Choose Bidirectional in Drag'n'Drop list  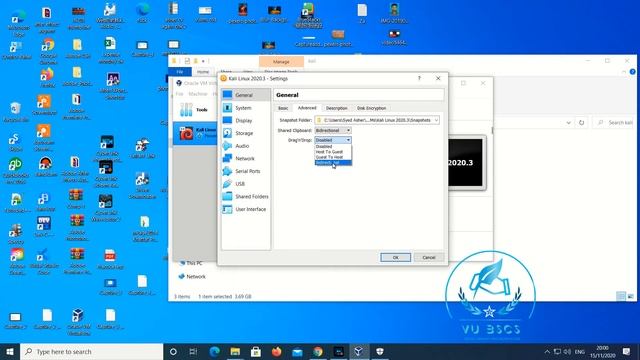333,162
